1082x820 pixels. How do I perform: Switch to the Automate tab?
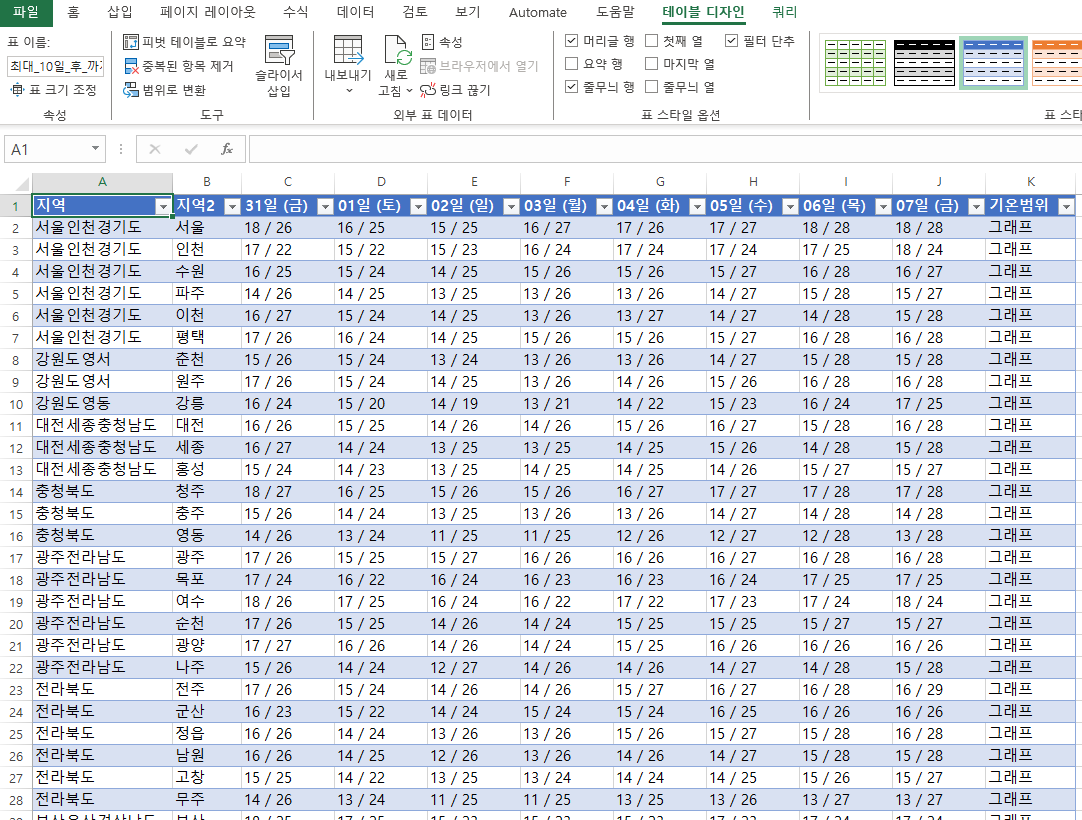point(538,12)
